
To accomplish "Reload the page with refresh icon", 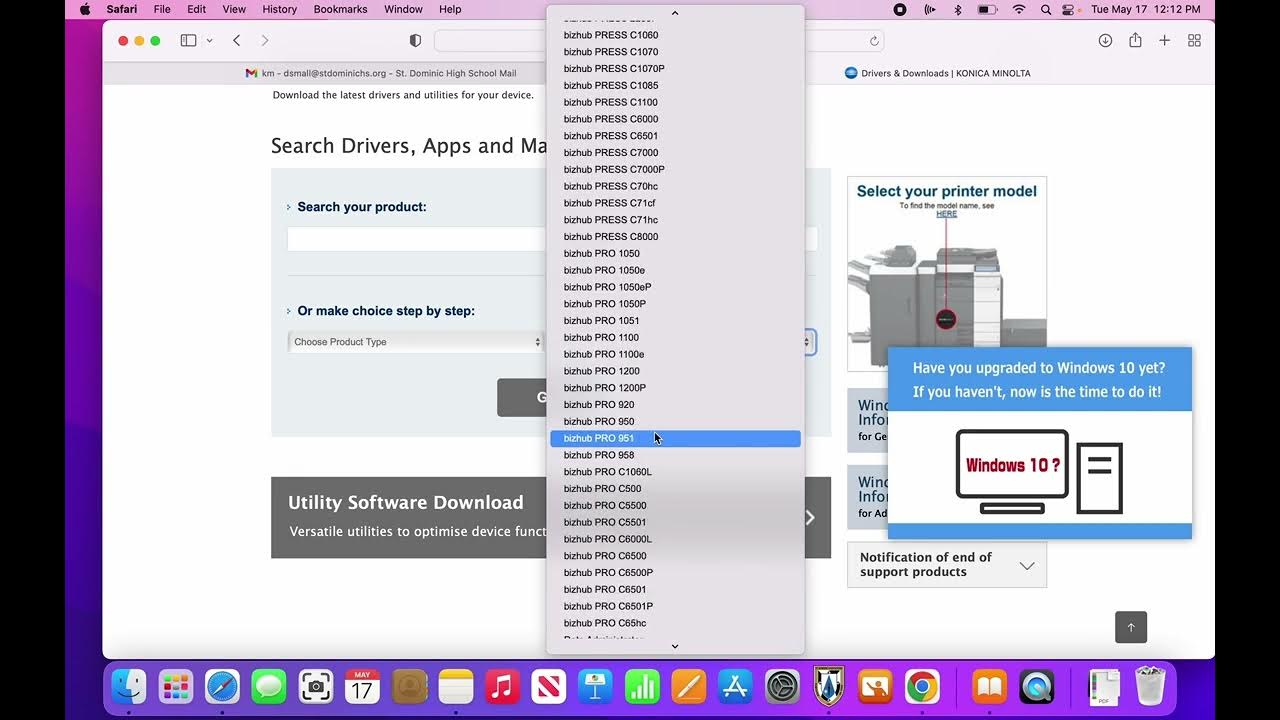I will coord(874,41).
